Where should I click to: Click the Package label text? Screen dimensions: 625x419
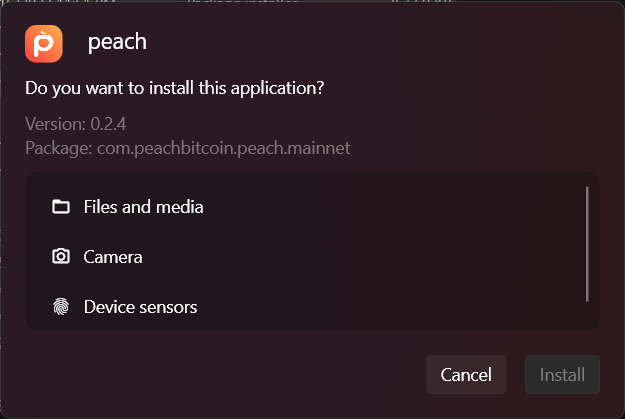point(59,148)
